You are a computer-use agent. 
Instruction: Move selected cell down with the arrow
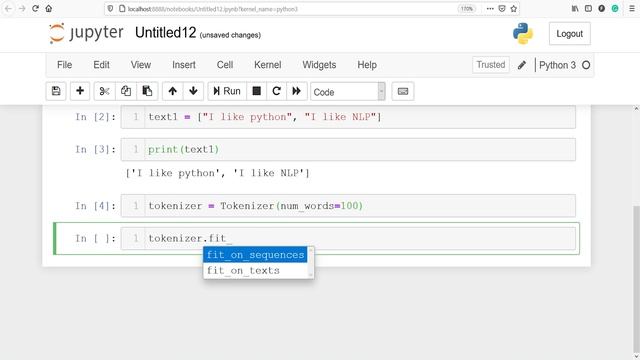tap(193, 91)
